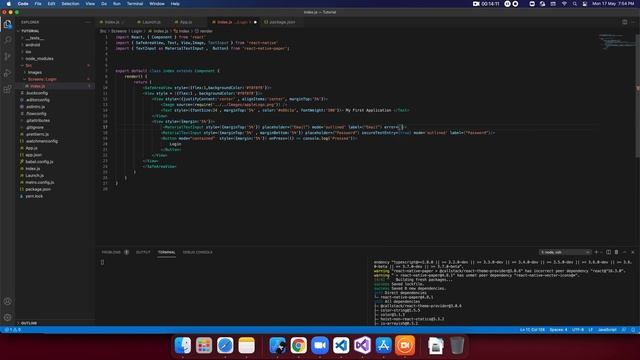Image resolution: width=640 pixels, height=360 pixels.
Task: Open Finder from the dock
Action: (x=182, y=346)
